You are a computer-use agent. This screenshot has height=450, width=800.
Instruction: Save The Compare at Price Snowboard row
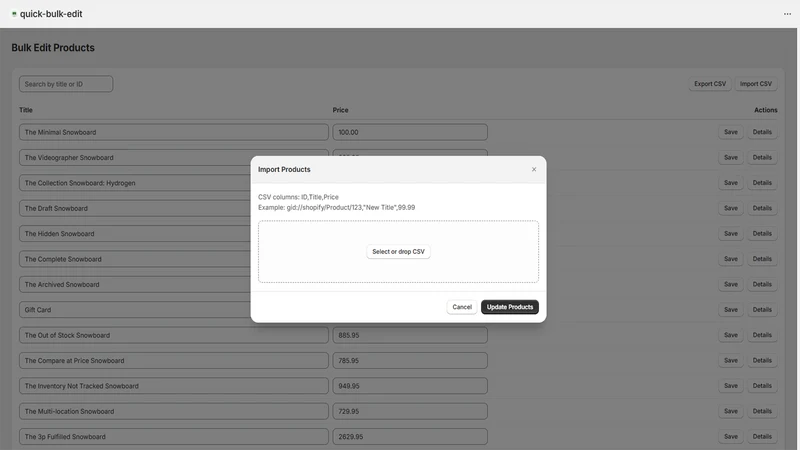pos(731,360)
